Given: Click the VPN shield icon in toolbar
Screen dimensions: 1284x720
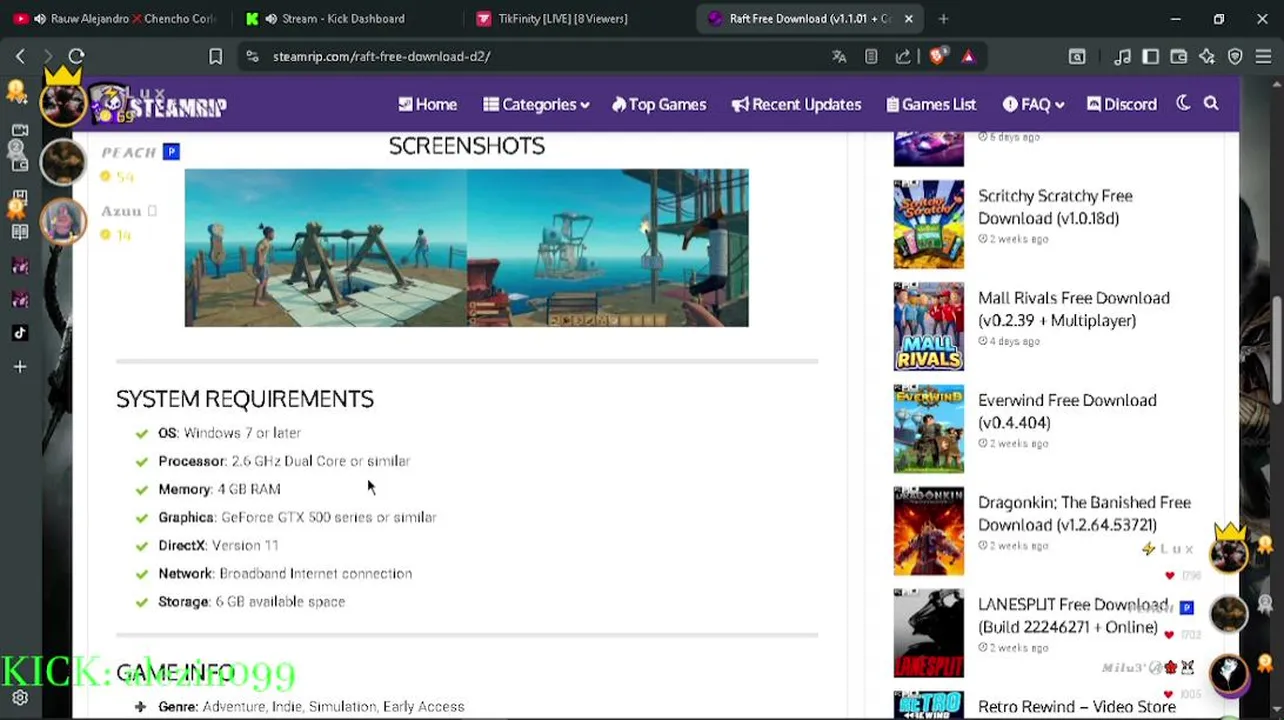Looking at the screenshot, I should (x=1235, y=57).
